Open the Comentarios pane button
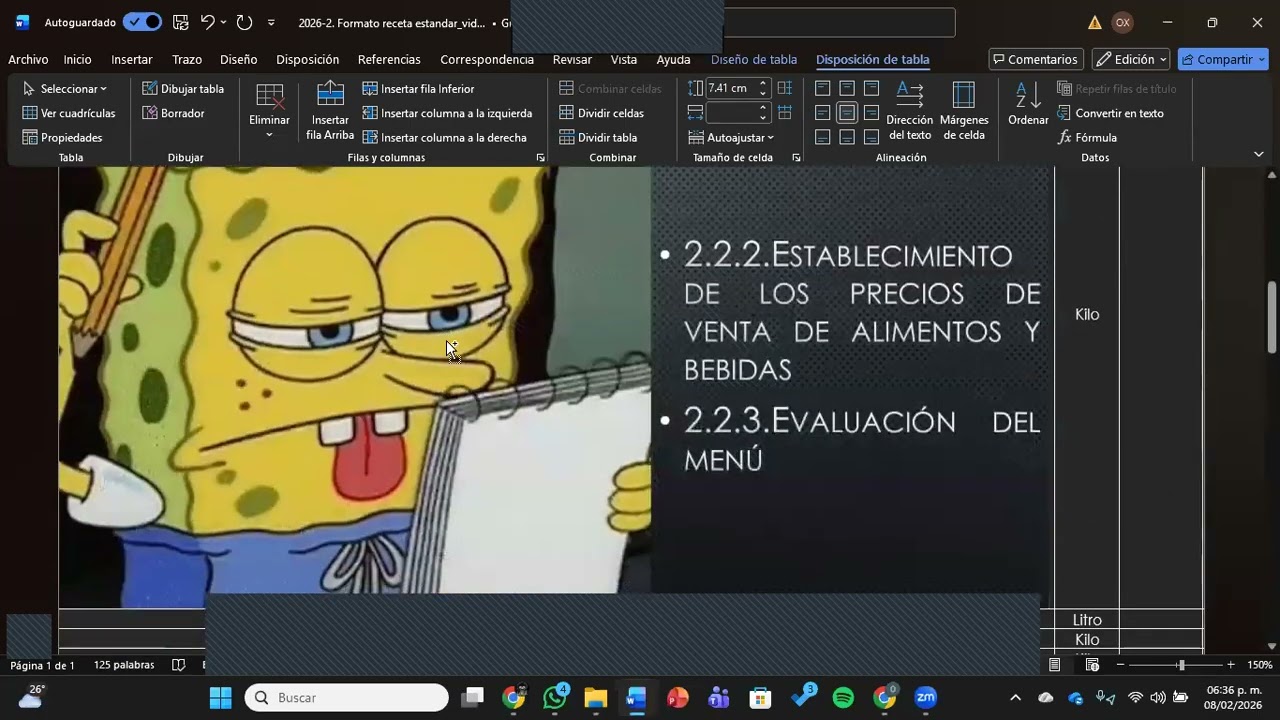This screenshot has width=1280, height=720. click(x=1036, y=59)
